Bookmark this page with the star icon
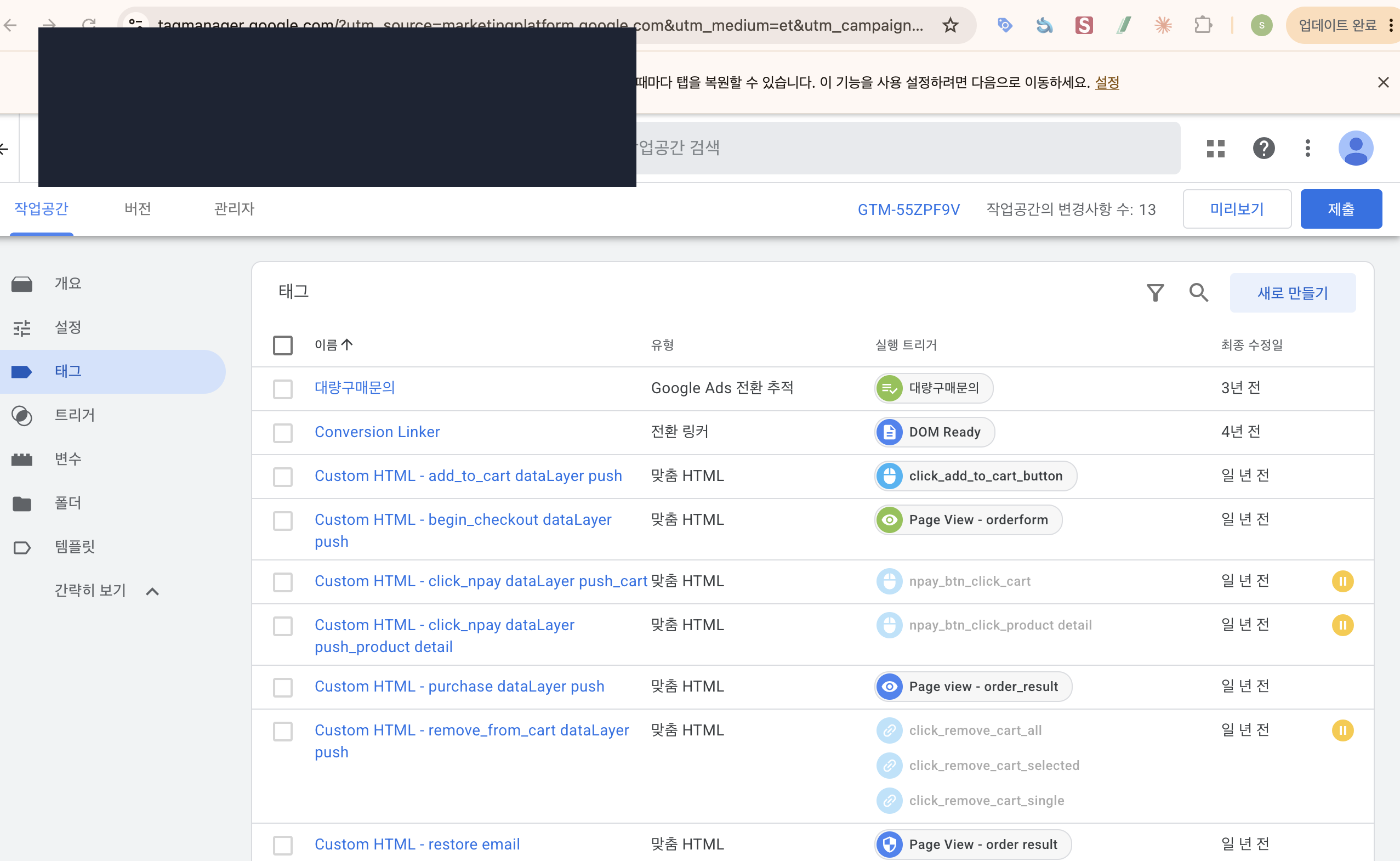 pos(951,25)
